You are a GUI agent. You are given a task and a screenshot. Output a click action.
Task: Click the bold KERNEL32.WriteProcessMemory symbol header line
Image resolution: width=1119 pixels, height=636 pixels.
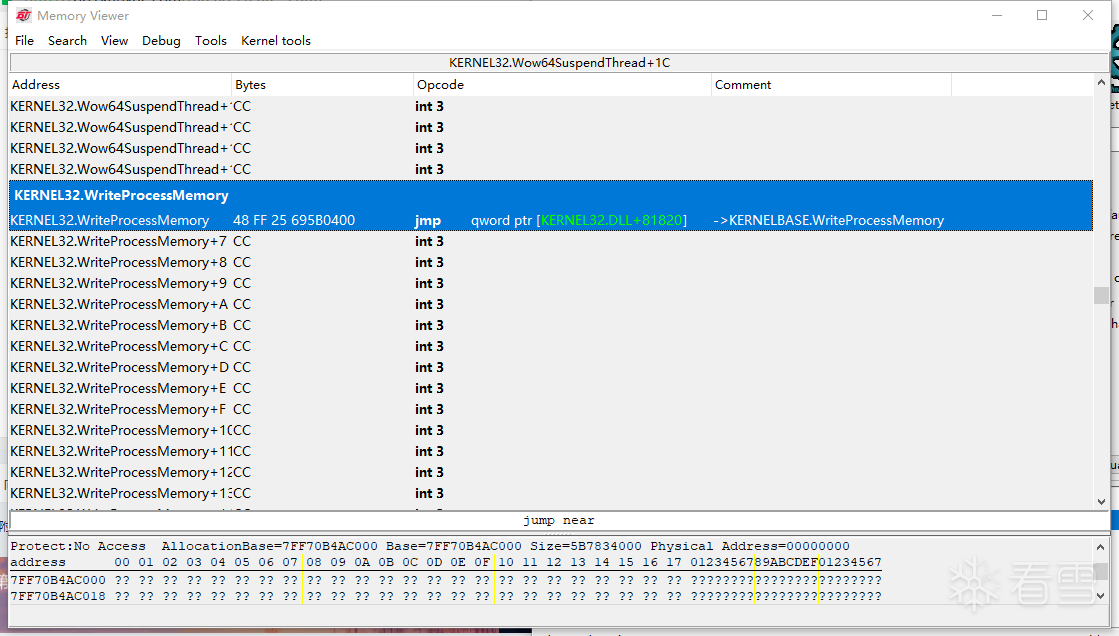click(x=121, y=195)
